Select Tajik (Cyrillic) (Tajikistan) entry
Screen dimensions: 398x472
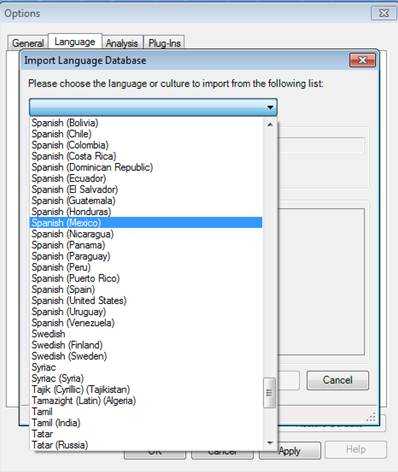coord(146,389)
